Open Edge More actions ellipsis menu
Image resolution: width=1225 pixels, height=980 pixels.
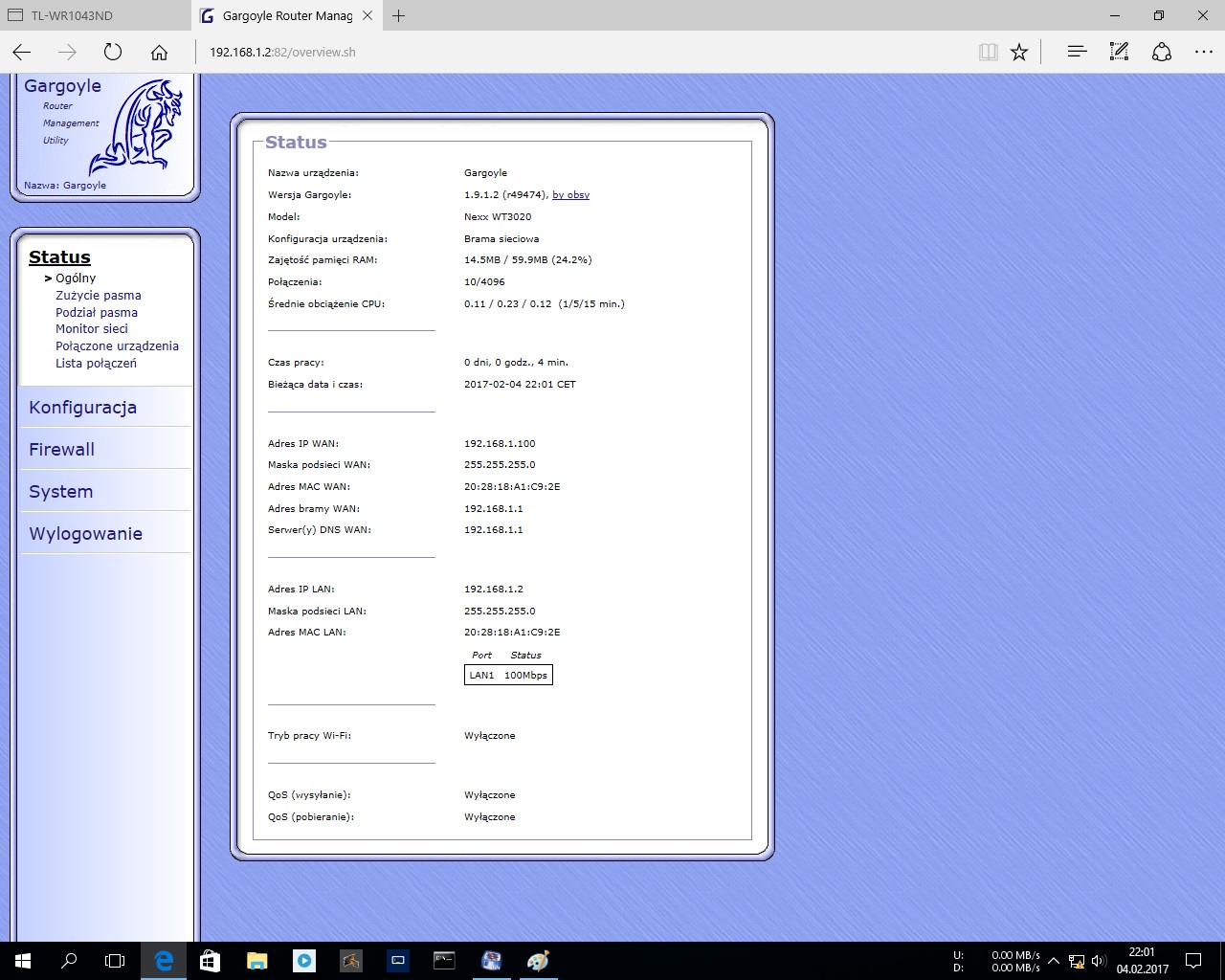(x=1204, y=52)
